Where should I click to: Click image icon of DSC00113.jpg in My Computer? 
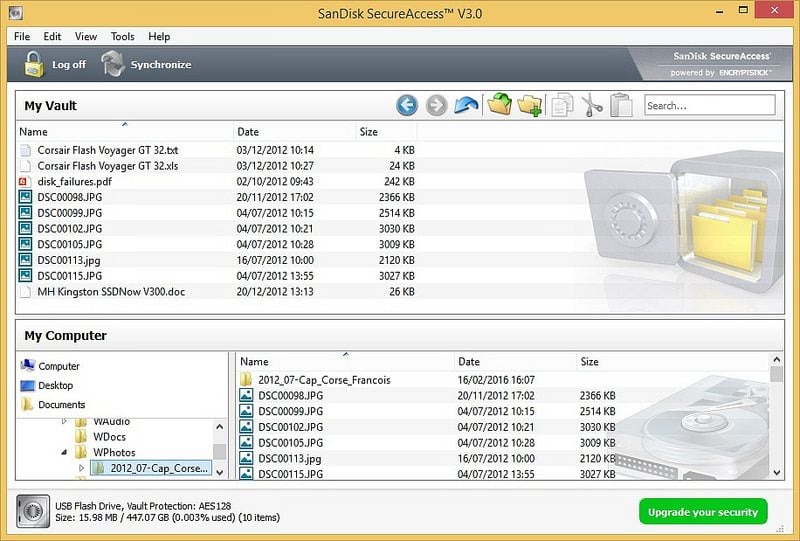(x=246, y=458)
